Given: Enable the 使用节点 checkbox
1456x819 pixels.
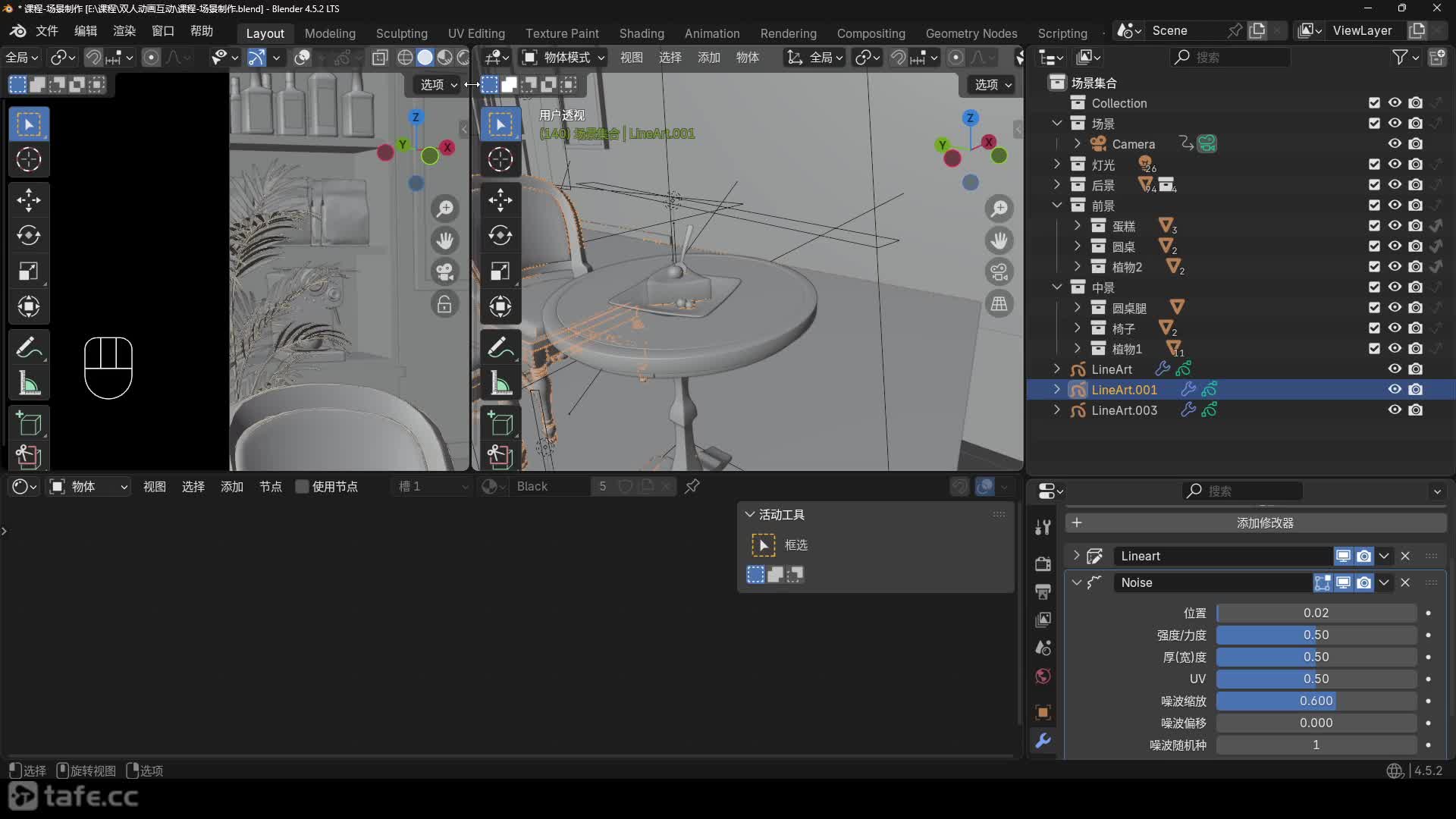Looking at the screenshot, I should [x=302, y=487].
